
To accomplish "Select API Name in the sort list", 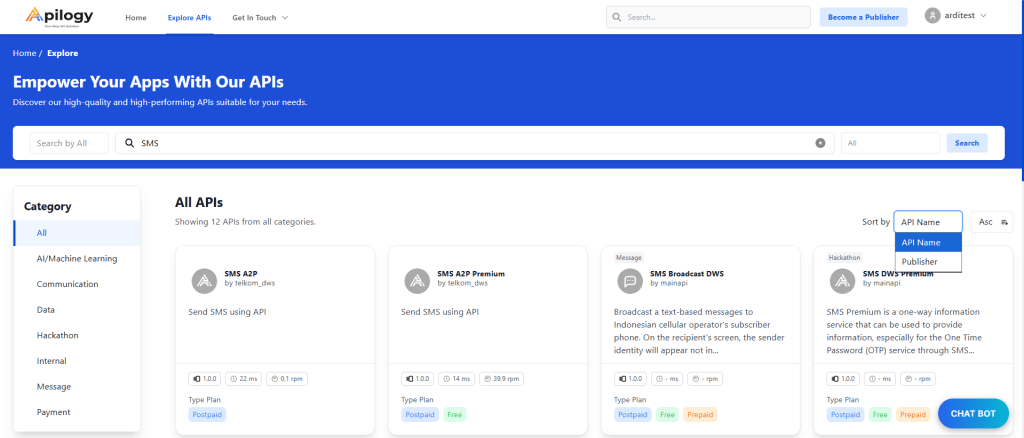I will click(921, 242).
